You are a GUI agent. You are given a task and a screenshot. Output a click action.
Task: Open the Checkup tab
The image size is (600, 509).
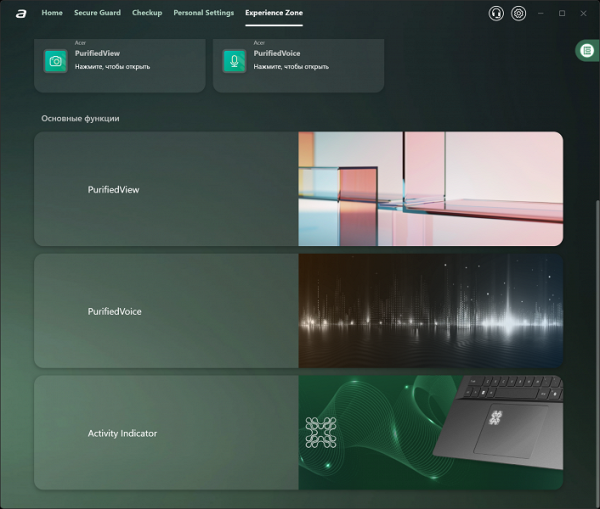[147, 13]
